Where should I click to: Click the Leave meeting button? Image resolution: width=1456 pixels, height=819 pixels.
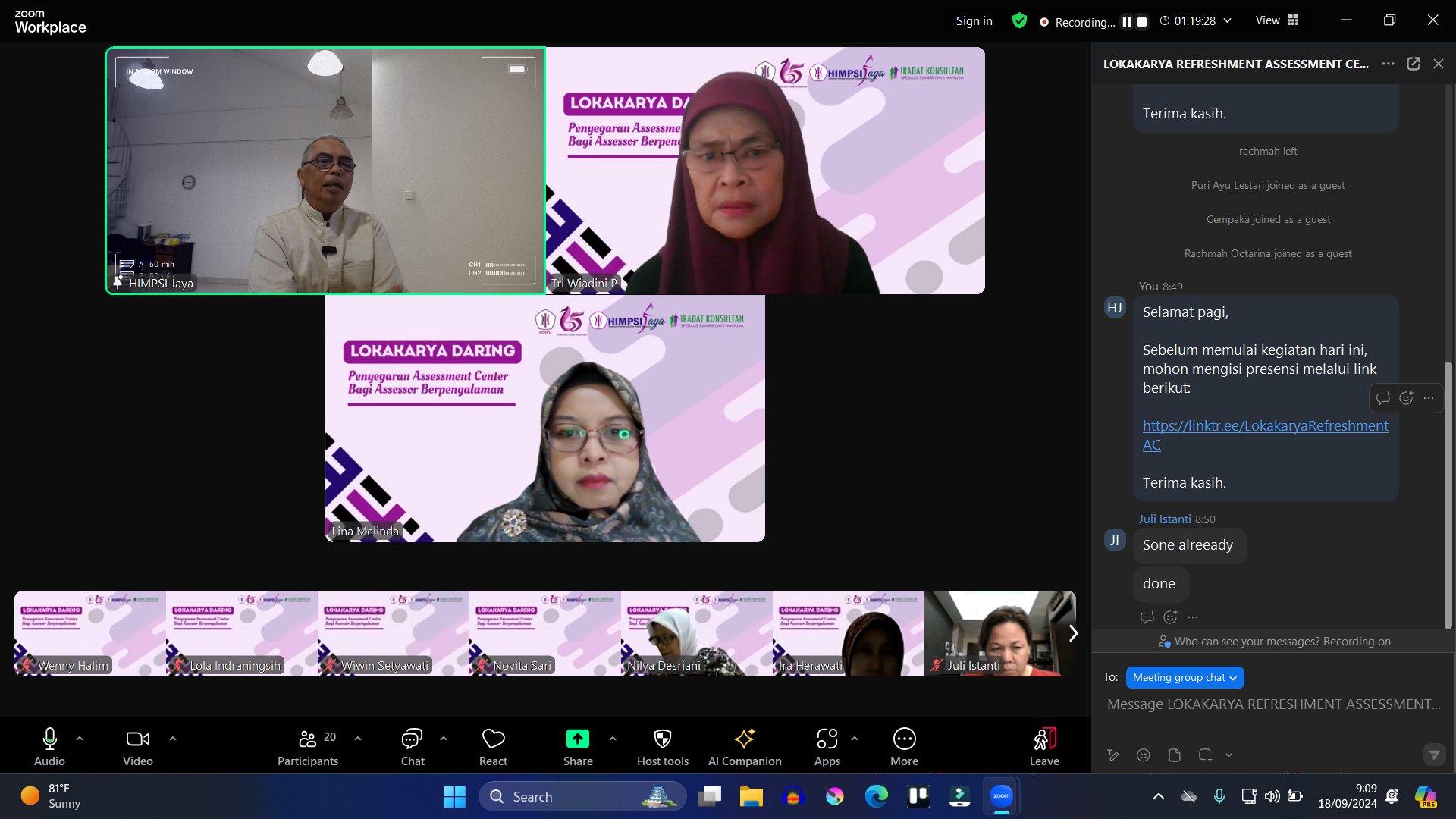1044,739
